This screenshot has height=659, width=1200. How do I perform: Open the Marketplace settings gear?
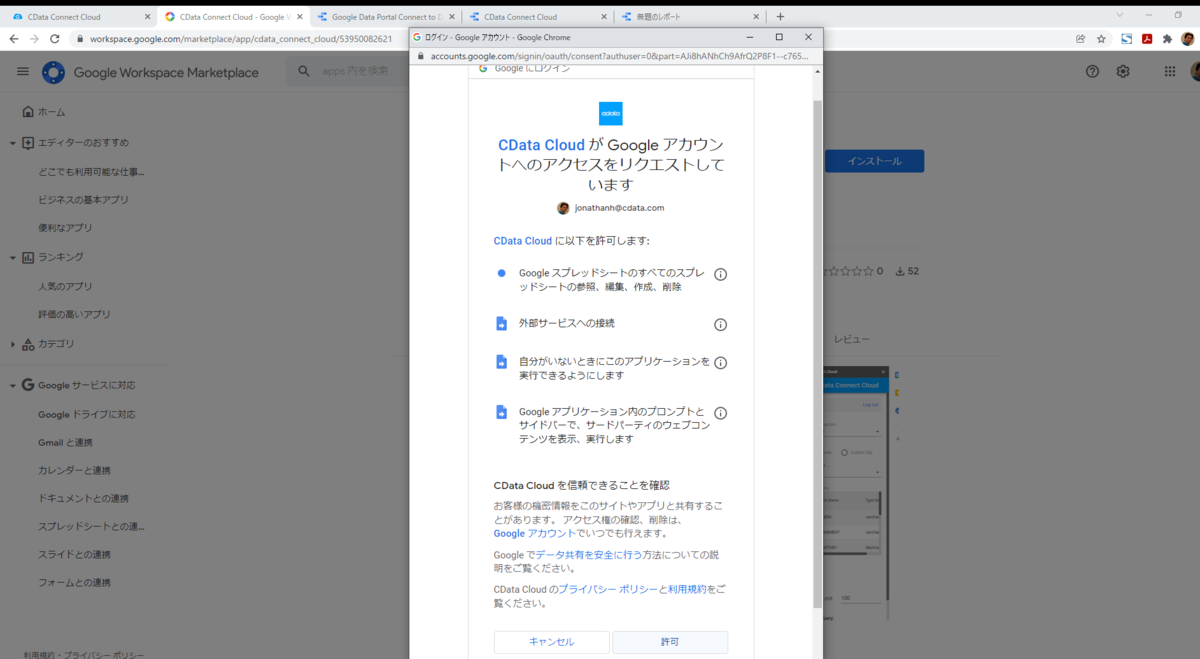coord(1123,71)
